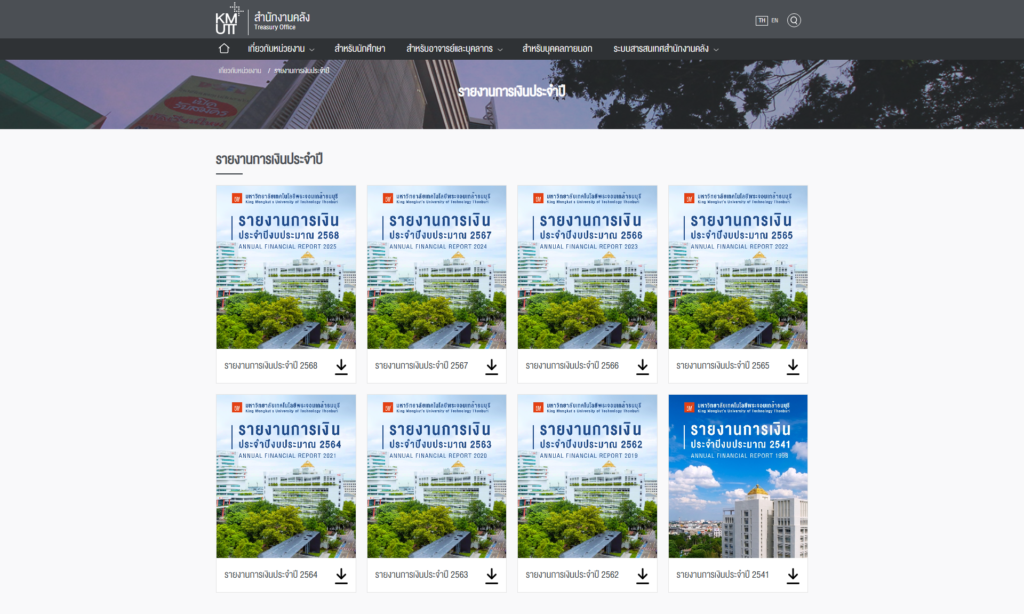This screenshot has width=1024, height=614.
Task: Download the 2568 annual report
Action: click(341, 366)
